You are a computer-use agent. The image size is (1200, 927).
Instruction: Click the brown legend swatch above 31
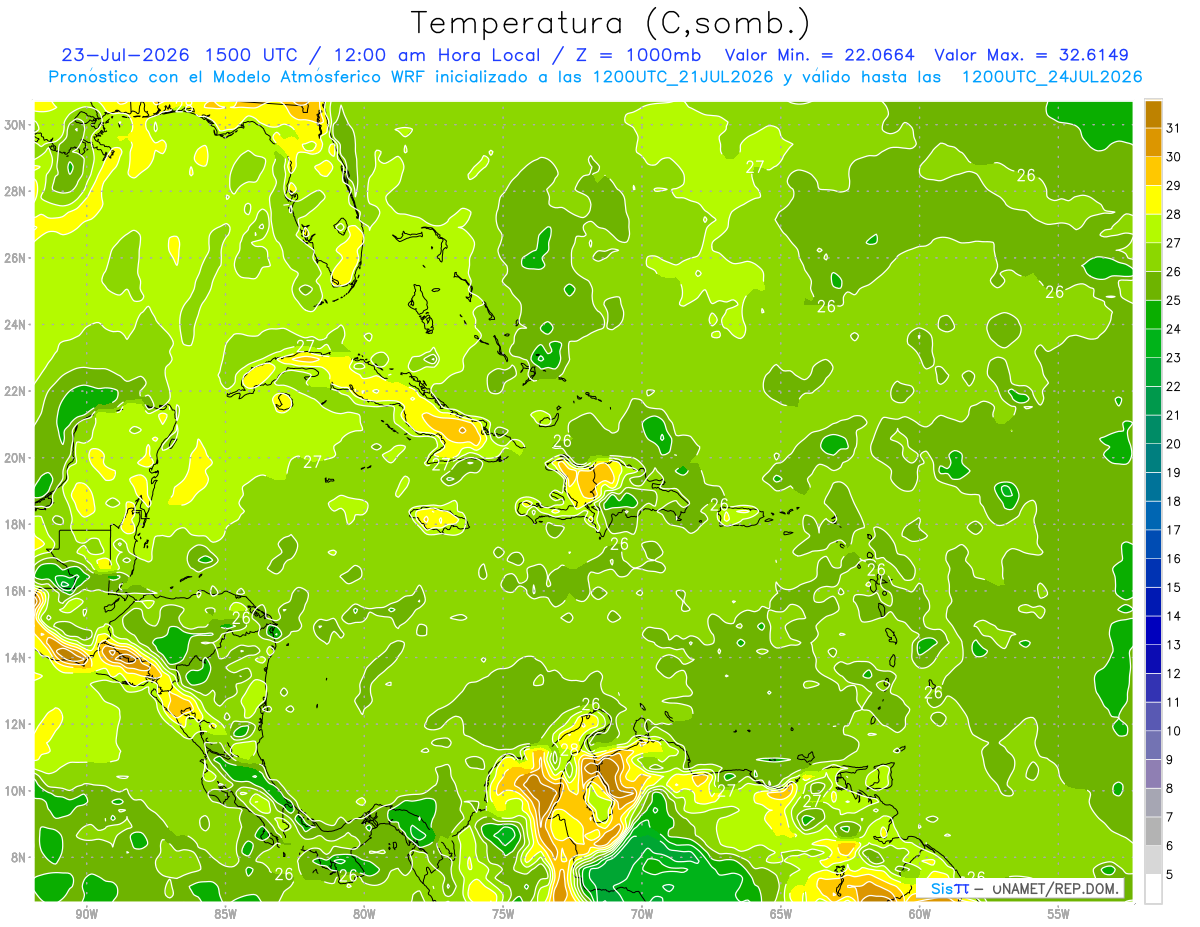[x=1153, y=114]
